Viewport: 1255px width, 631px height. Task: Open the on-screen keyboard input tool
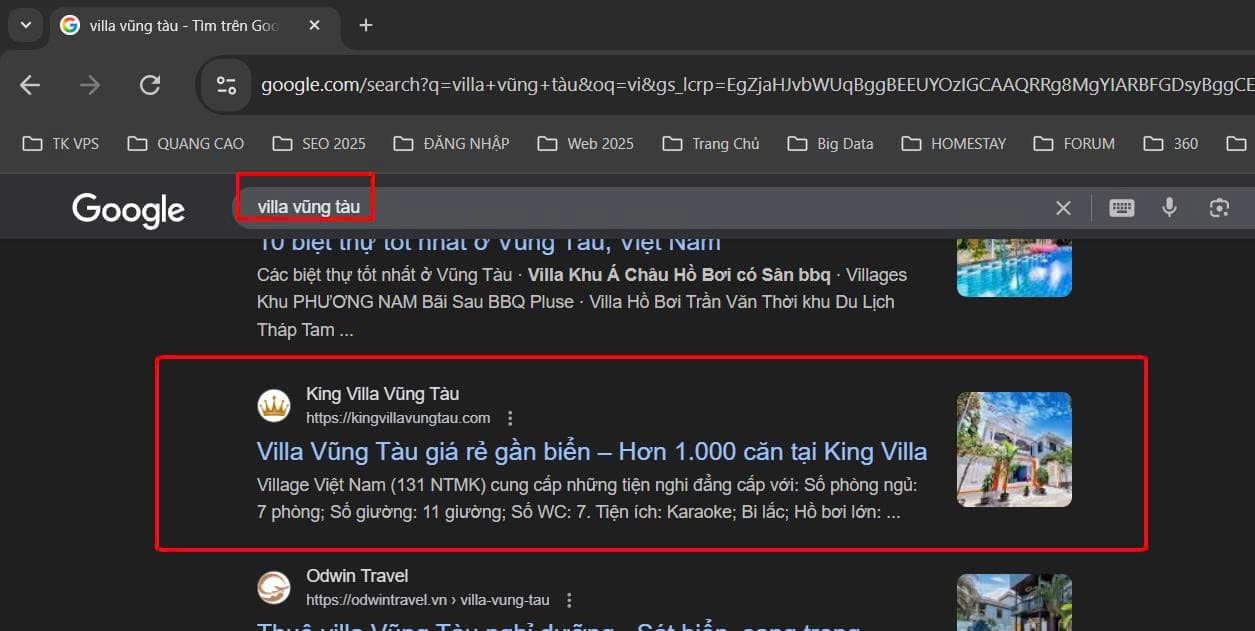pos(1122,208)
